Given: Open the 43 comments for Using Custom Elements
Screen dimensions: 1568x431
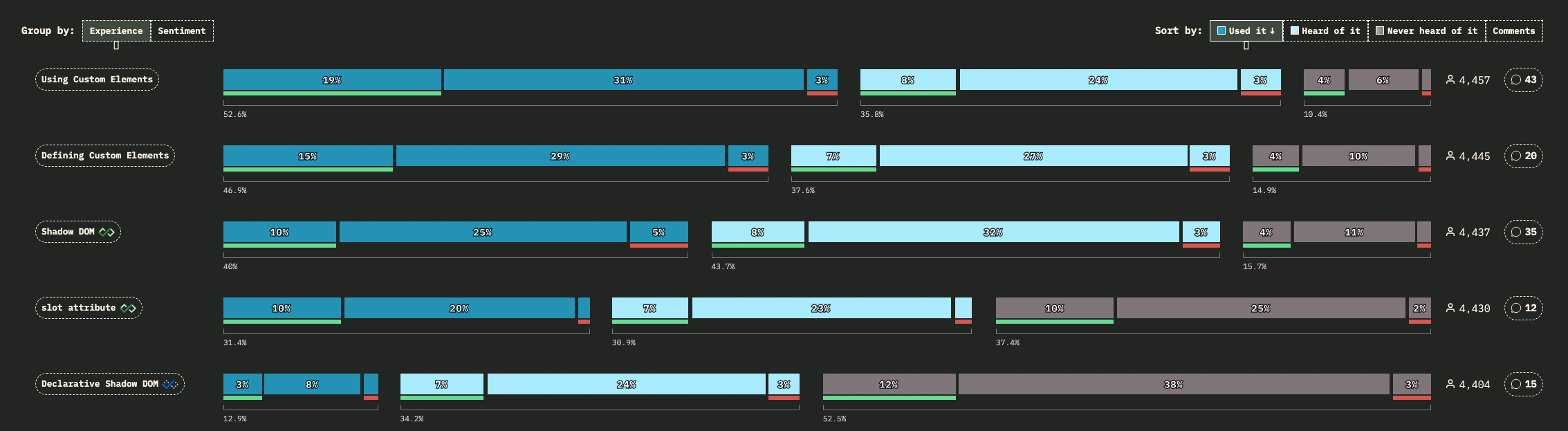Looking at the screenshot, I should (x=1523, y=80).
